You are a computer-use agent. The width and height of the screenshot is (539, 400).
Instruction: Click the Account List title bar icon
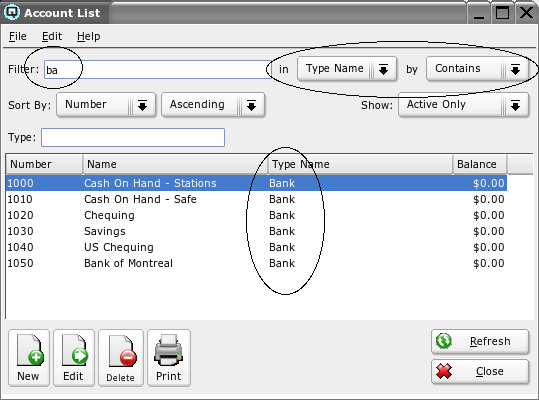point(12,12)
